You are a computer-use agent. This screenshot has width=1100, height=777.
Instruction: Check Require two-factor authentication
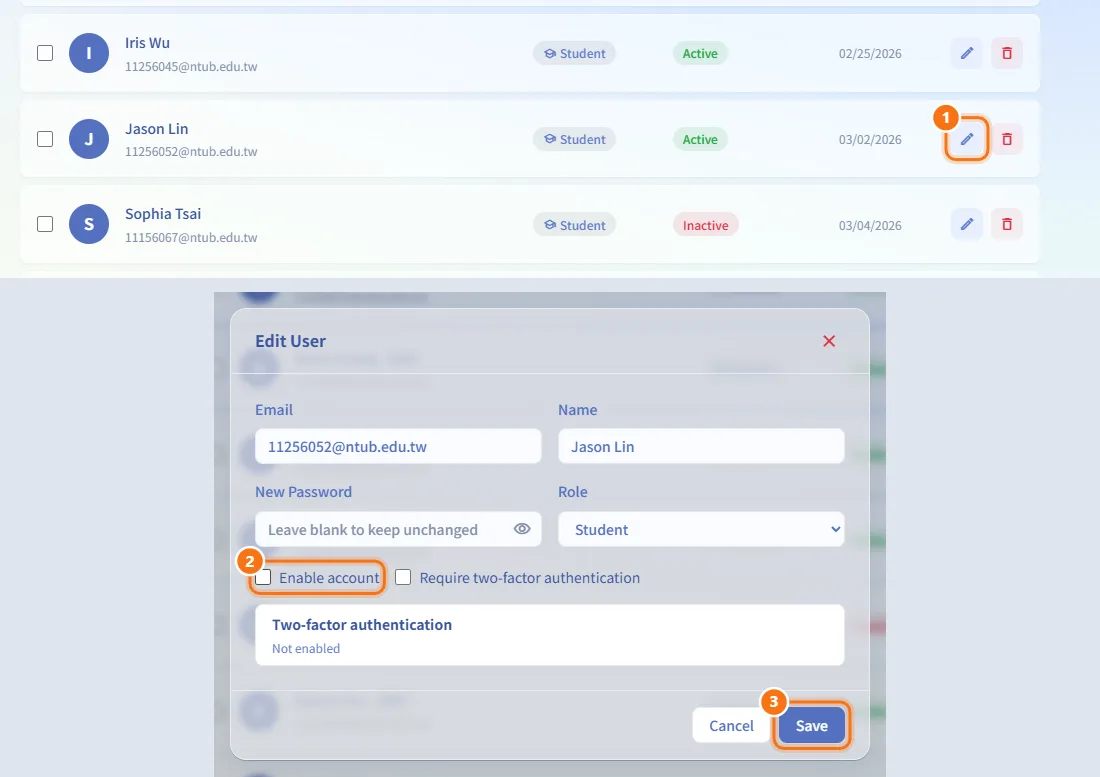(x=403, y=577)
